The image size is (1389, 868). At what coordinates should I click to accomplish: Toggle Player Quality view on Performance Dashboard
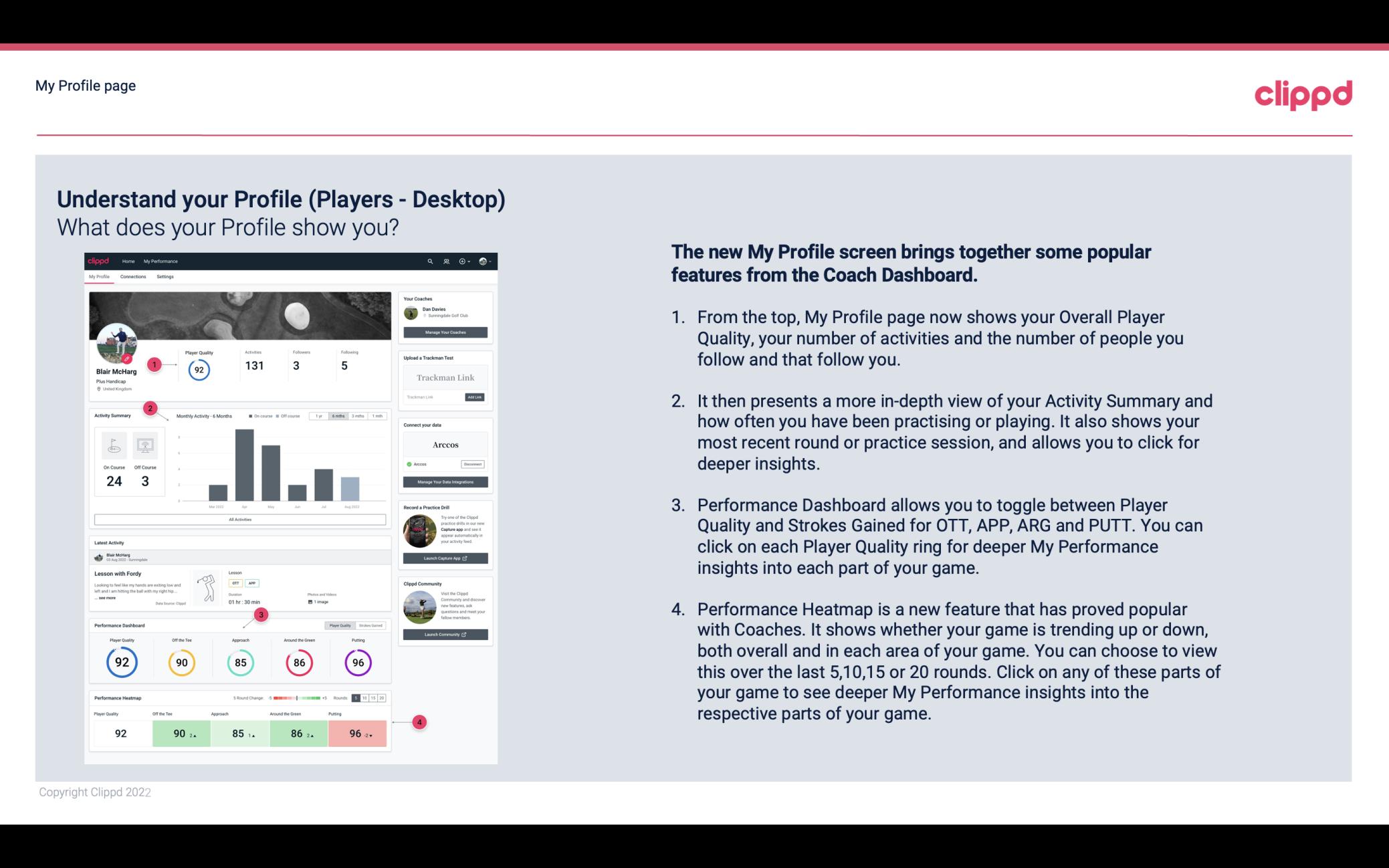tap(341, 625)
